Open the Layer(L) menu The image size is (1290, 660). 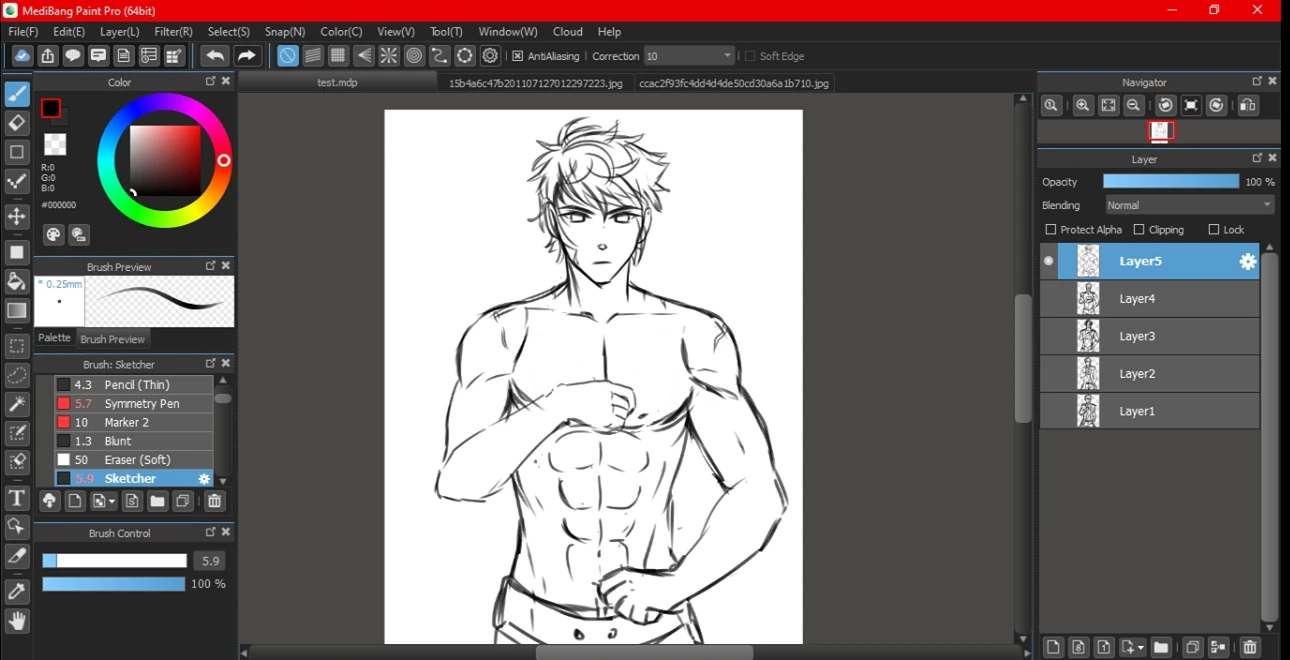point(120,31)
